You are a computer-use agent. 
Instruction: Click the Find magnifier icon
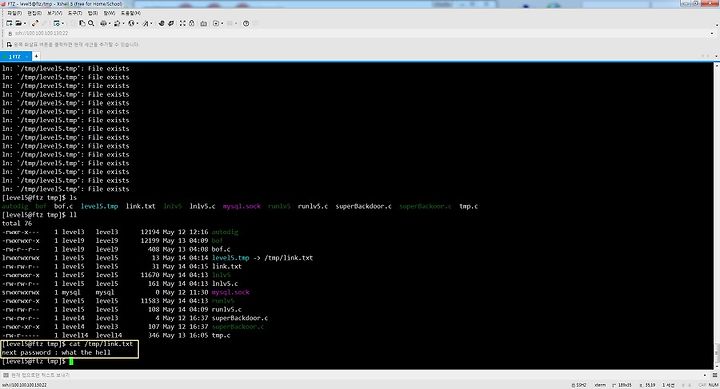click(91, 23)
